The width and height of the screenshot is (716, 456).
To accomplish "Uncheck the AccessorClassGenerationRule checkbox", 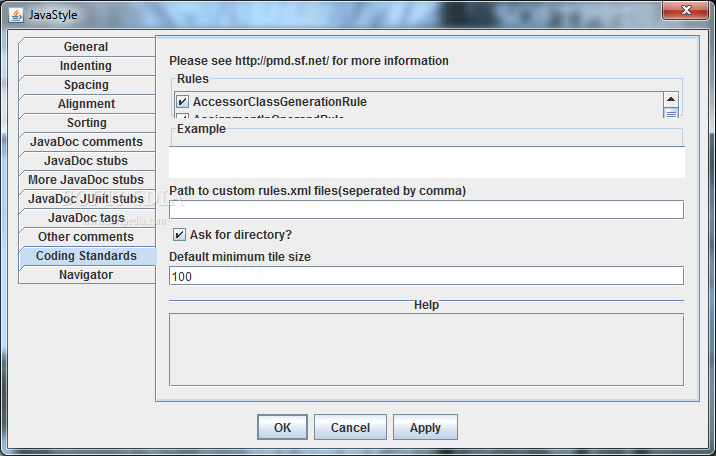I will click(183, 101).
